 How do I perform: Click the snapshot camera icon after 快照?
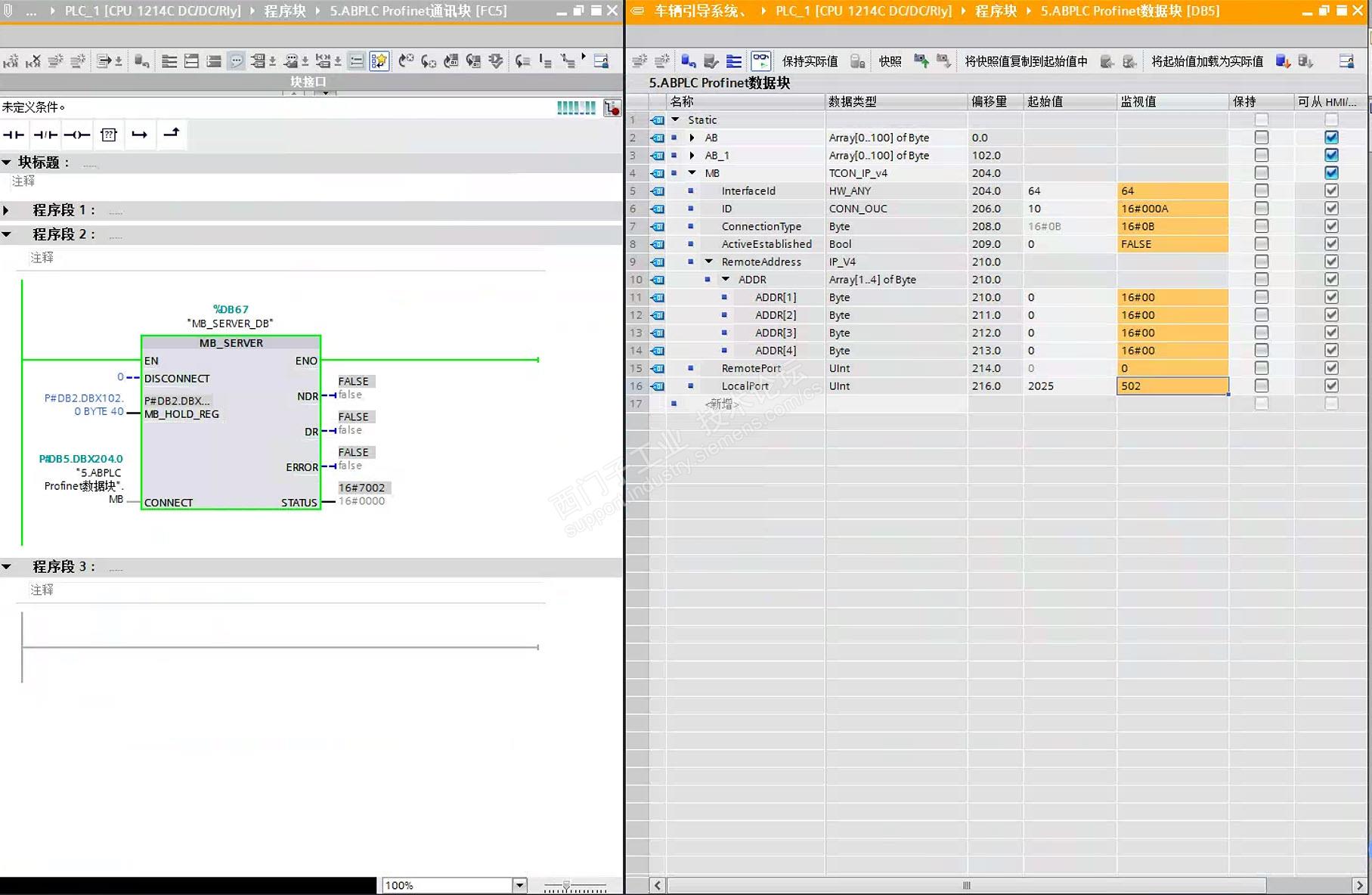click(921, 61)
